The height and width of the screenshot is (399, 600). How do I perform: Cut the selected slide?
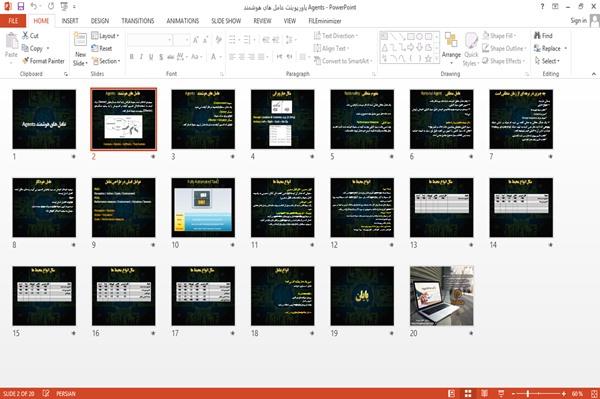pyautogui.click(x=30, y=36)
